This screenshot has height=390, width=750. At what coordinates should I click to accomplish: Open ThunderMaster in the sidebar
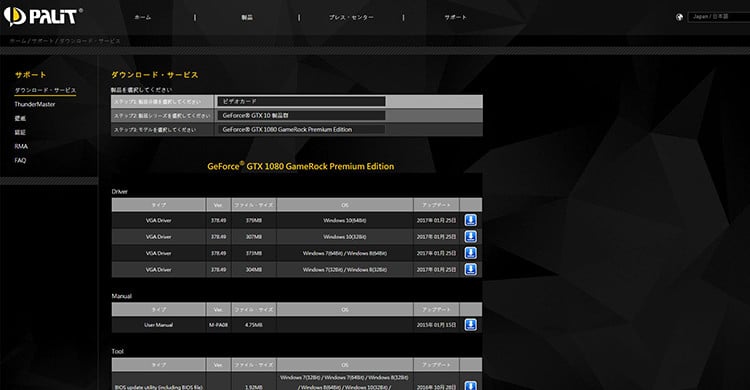coord(34,104)
